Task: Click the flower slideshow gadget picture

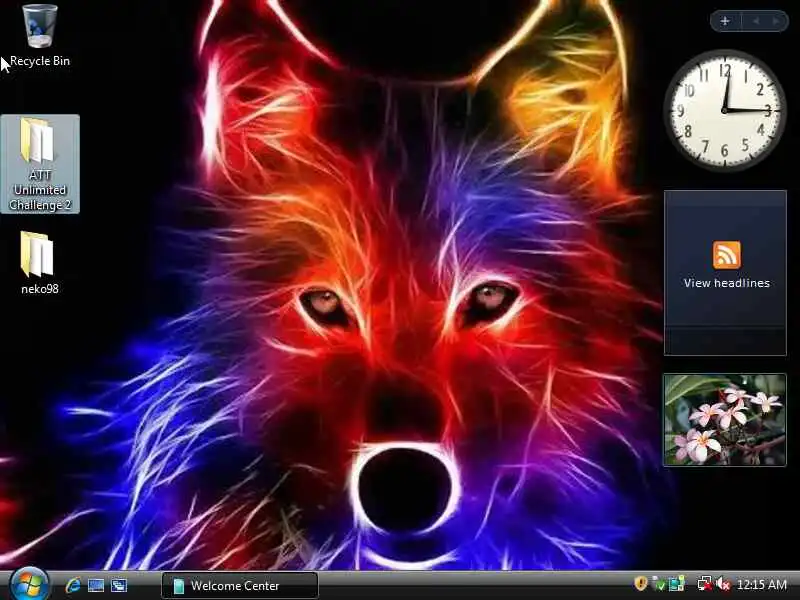Action: [724, 419]
